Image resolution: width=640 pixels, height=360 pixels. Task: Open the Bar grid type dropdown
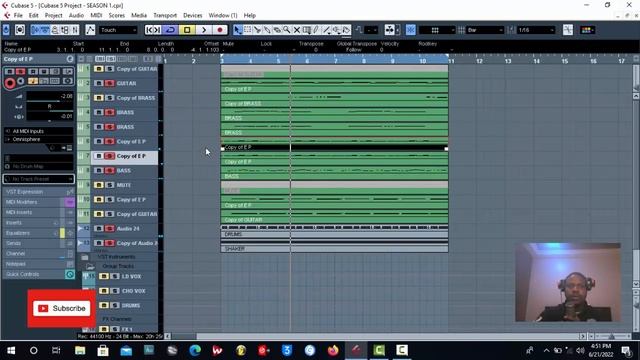coord(485,30)
